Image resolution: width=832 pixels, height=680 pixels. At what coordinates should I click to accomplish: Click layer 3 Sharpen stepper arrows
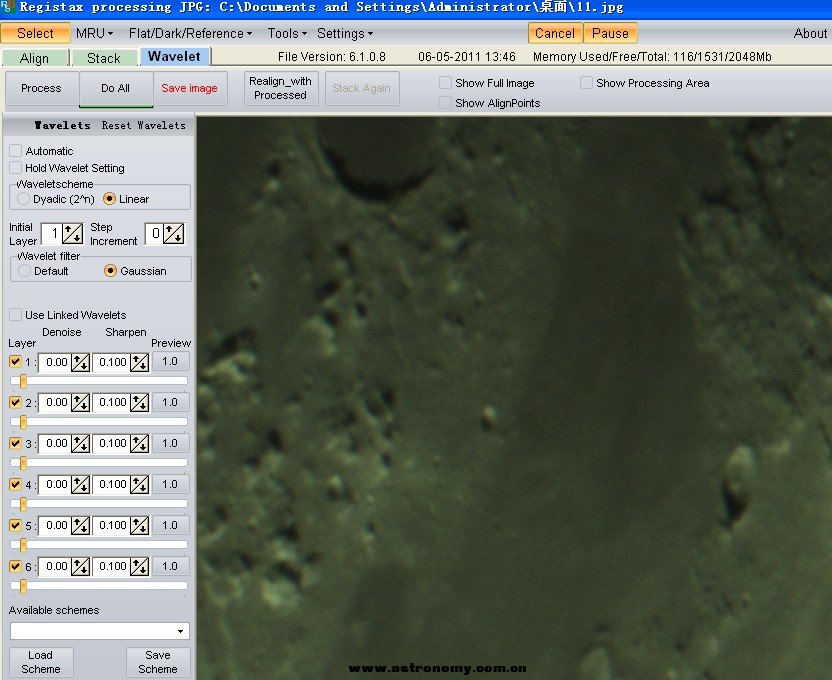coord(140,444)
